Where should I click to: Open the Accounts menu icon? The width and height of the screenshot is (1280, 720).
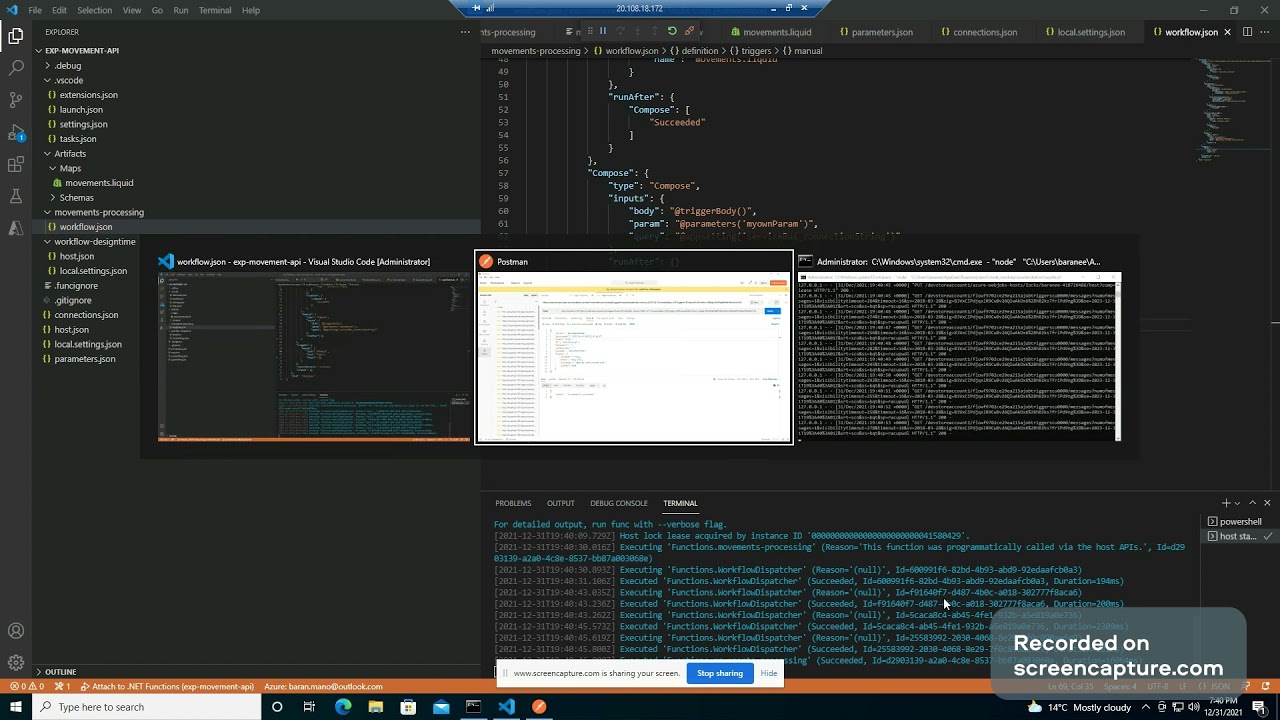tap(16, 631)
